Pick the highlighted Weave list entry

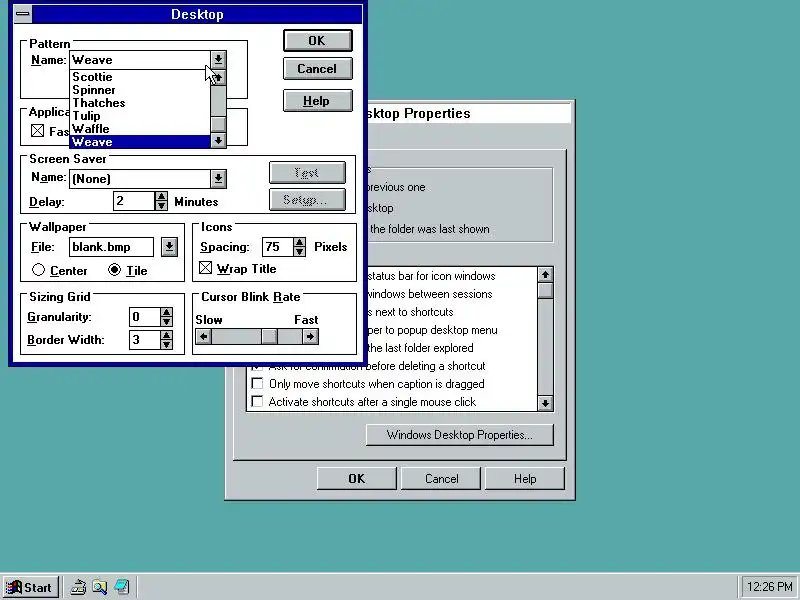point(140,142)
